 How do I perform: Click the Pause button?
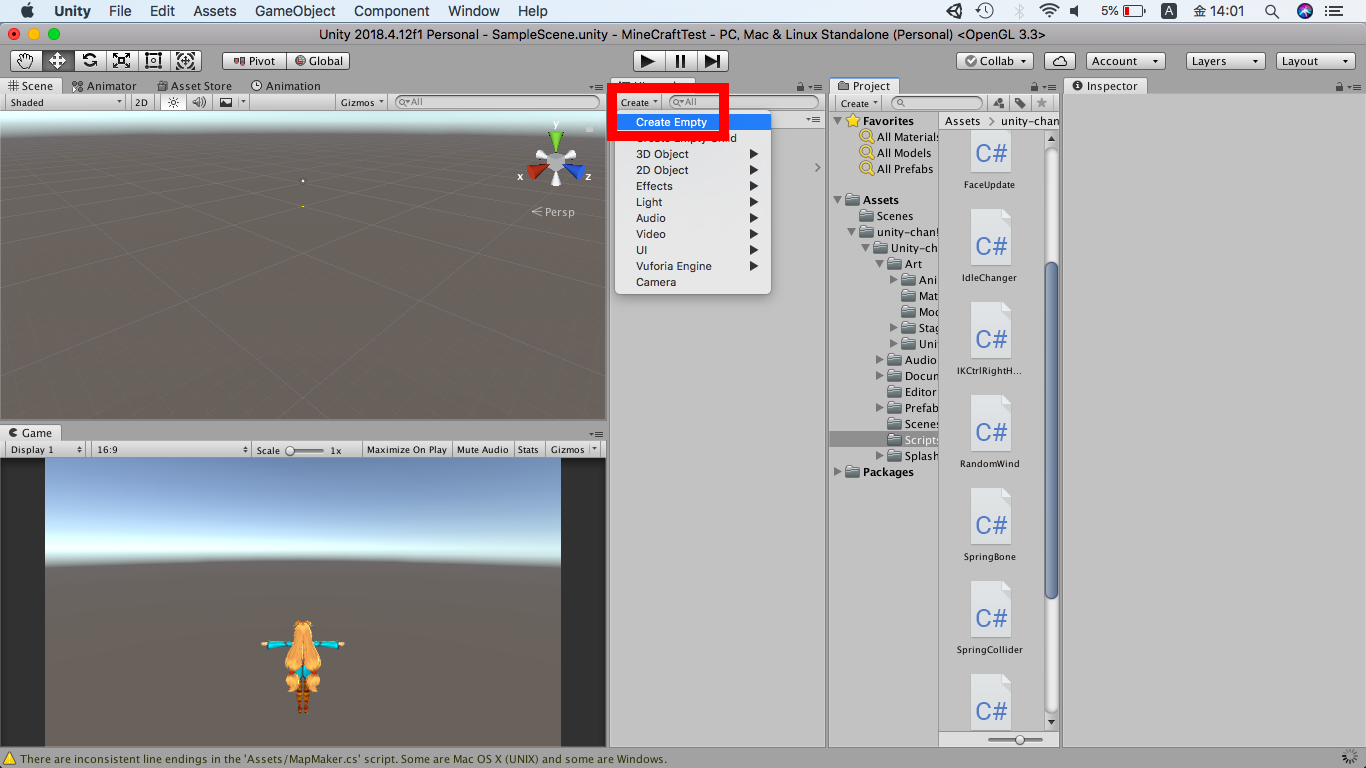[x=680, y=61]
